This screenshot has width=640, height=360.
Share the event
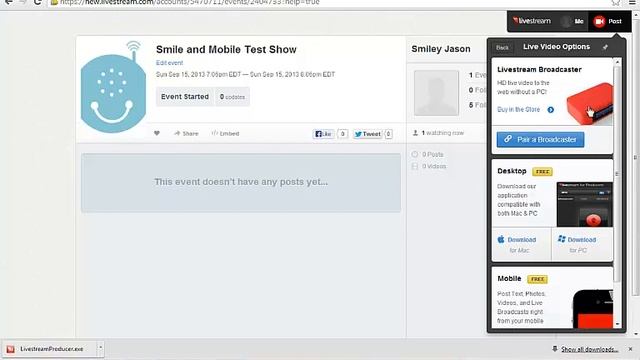click(186, 133)
